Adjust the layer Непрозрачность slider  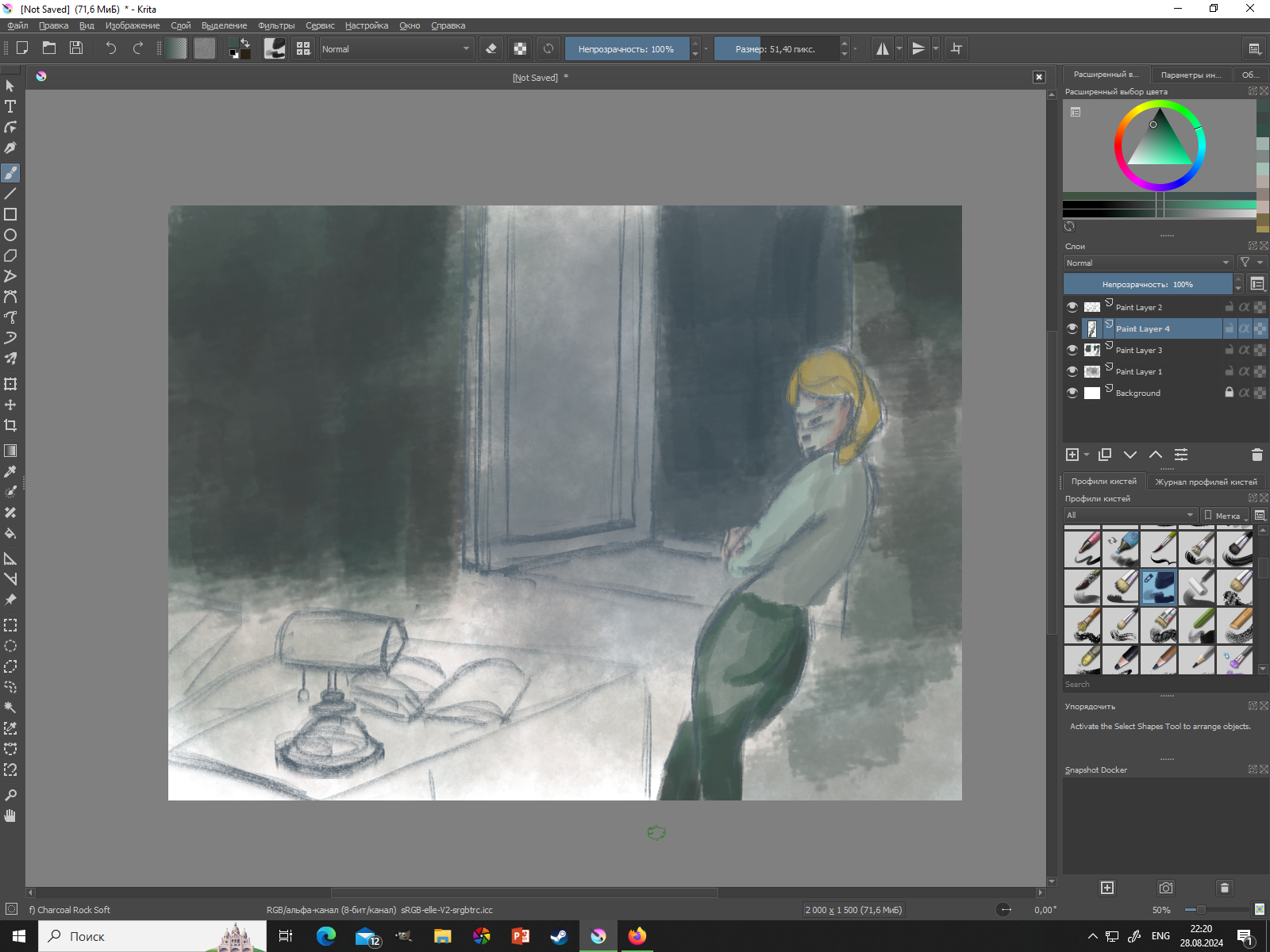point(1147,284)
